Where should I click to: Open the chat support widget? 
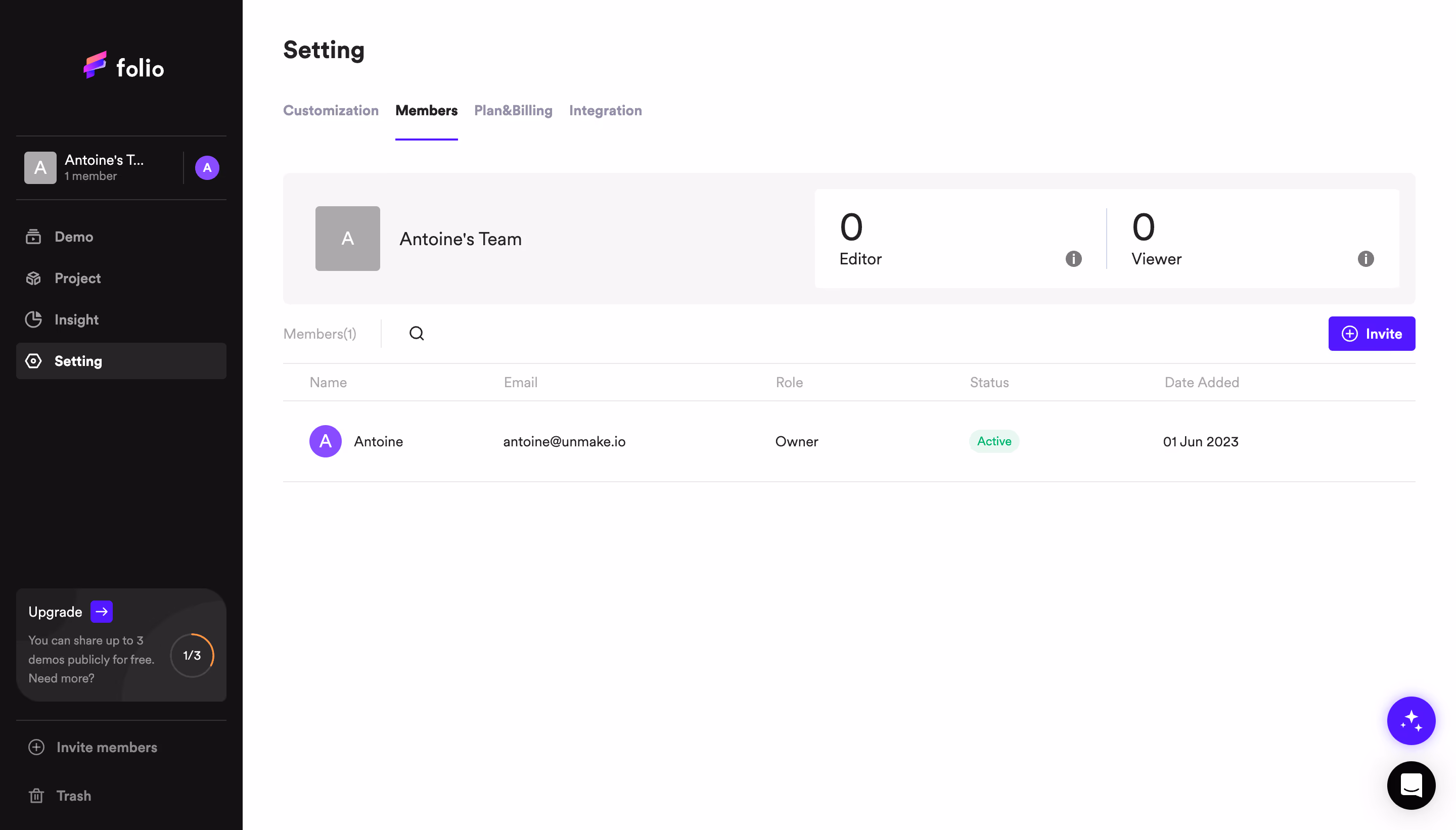click(x=1412, y=786)
